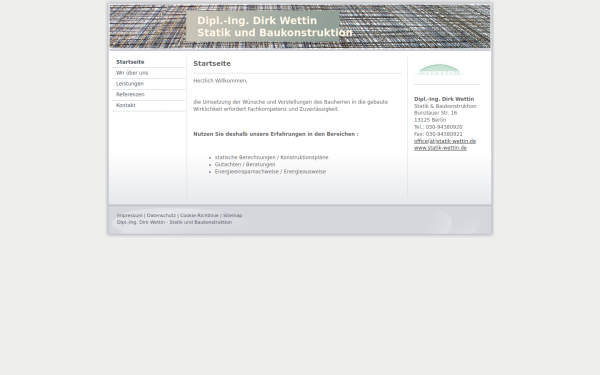Viewport: 600px width, 375px height.
Task: Open the Cookie-Richtlinie footer link
Action: [199, 215]
